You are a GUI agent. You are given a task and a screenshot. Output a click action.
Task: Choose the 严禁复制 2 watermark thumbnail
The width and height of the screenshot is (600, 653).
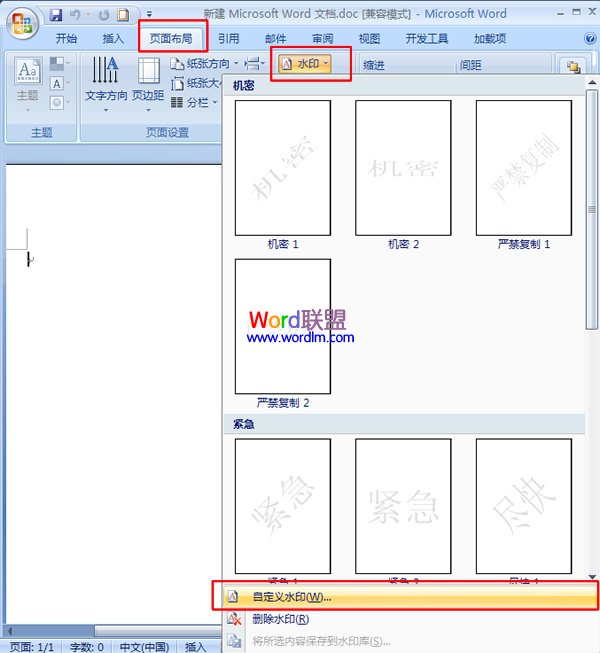[283, 326]
